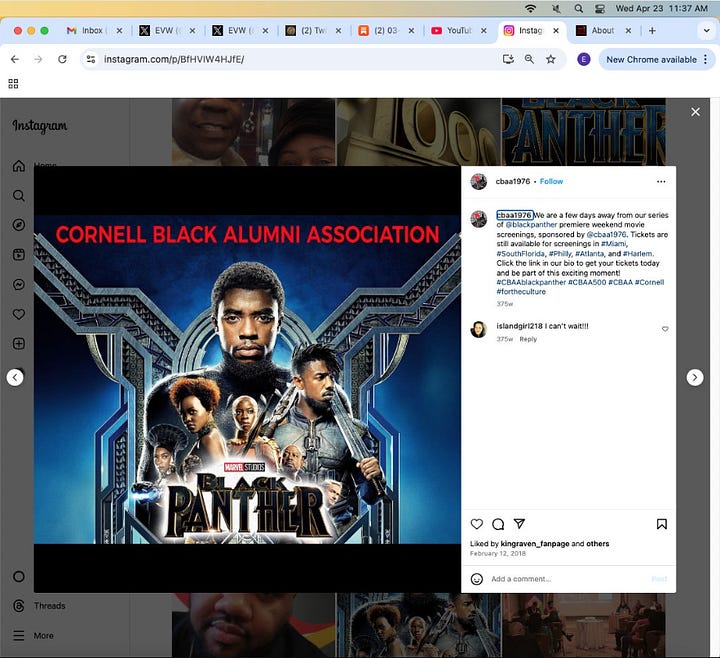This screenshot has width=720, height=658.
Task: Reply to islandgirl218's comment
Action: pos(528,339)
